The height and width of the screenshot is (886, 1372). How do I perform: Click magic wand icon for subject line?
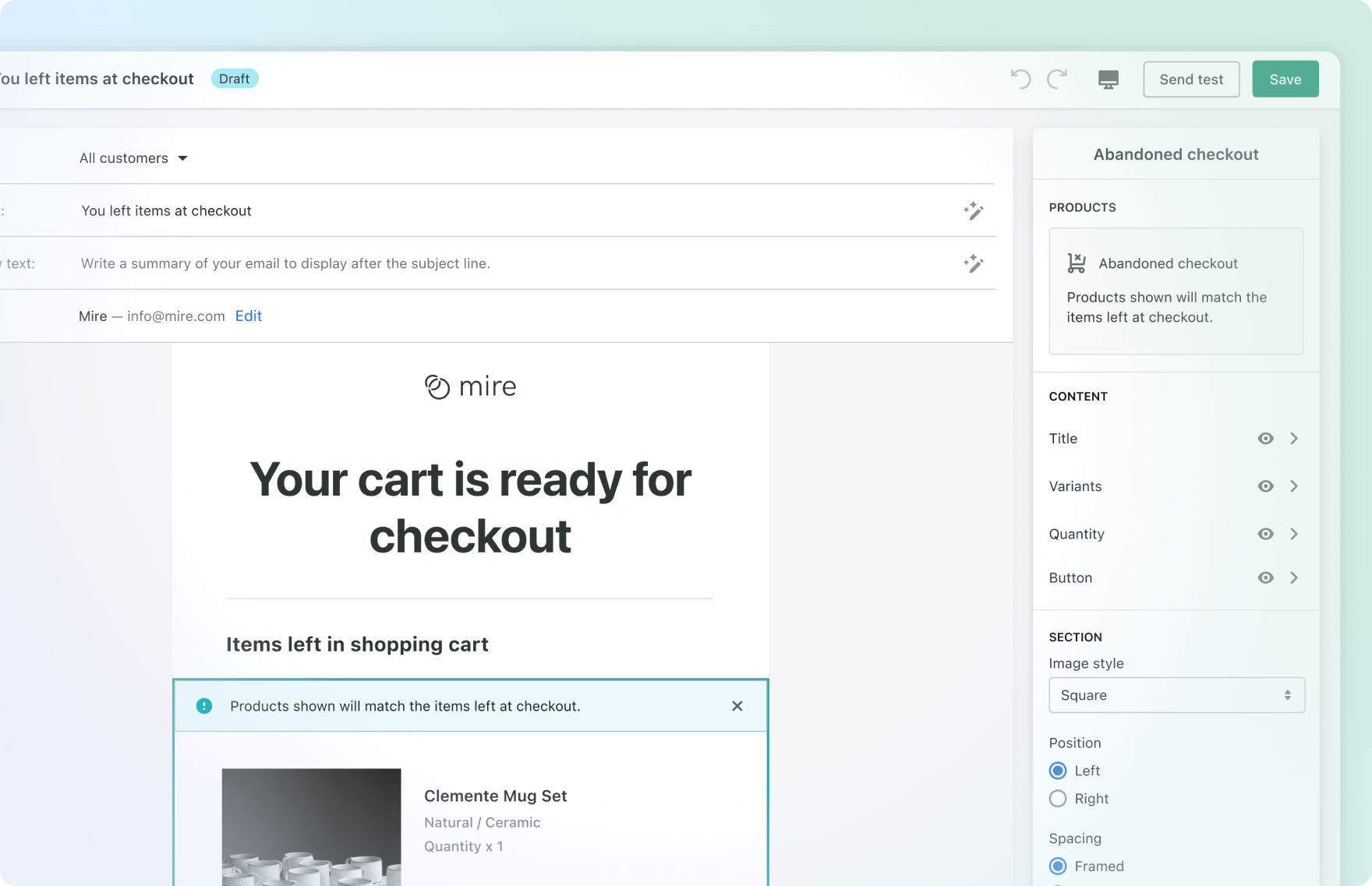point(973,211)
